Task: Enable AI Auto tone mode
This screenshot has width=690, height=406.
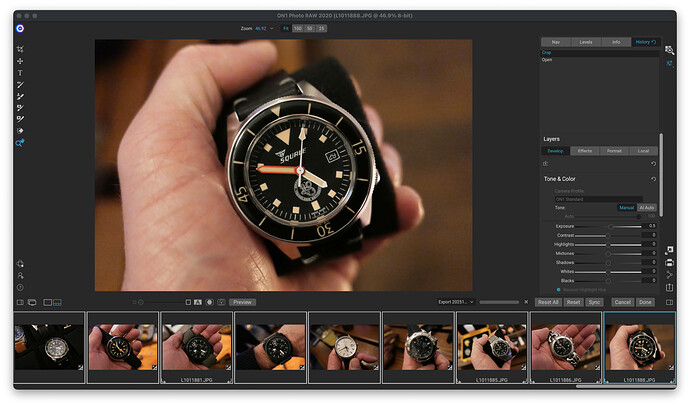Action: (x=647, y=207)
